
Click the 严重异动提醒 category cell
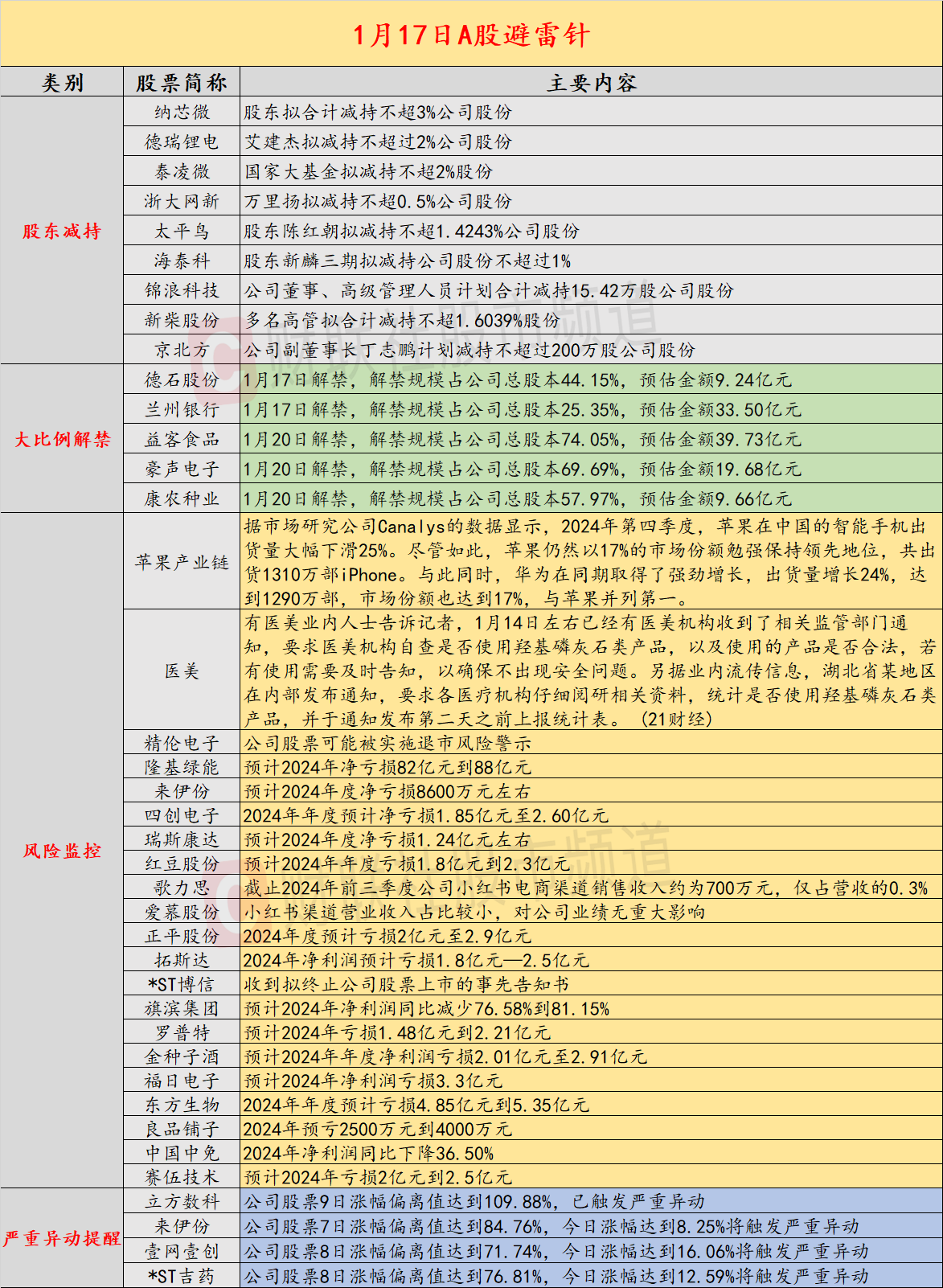62,1238
